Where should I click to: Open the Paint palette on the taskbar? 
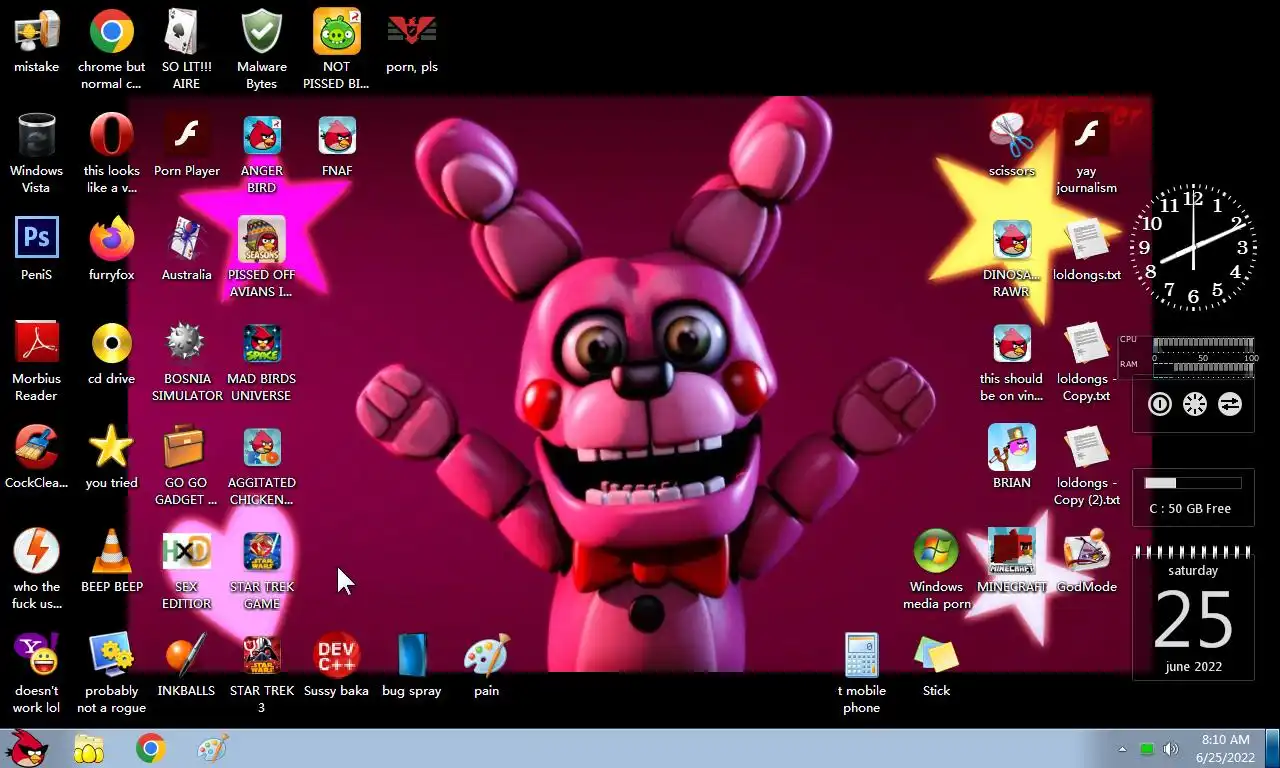coord(212,748)
